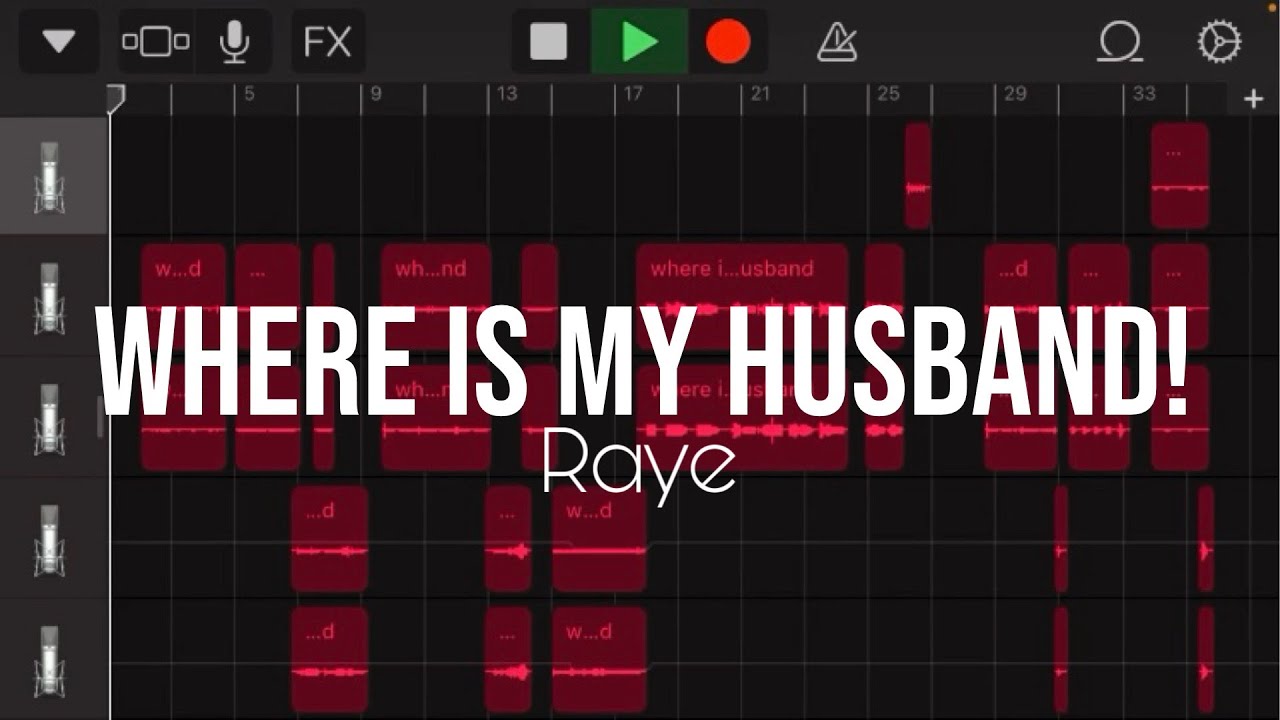Screen dimensions: 1280x720
Task: Start recording with the red button
Action: coord(728,42)
